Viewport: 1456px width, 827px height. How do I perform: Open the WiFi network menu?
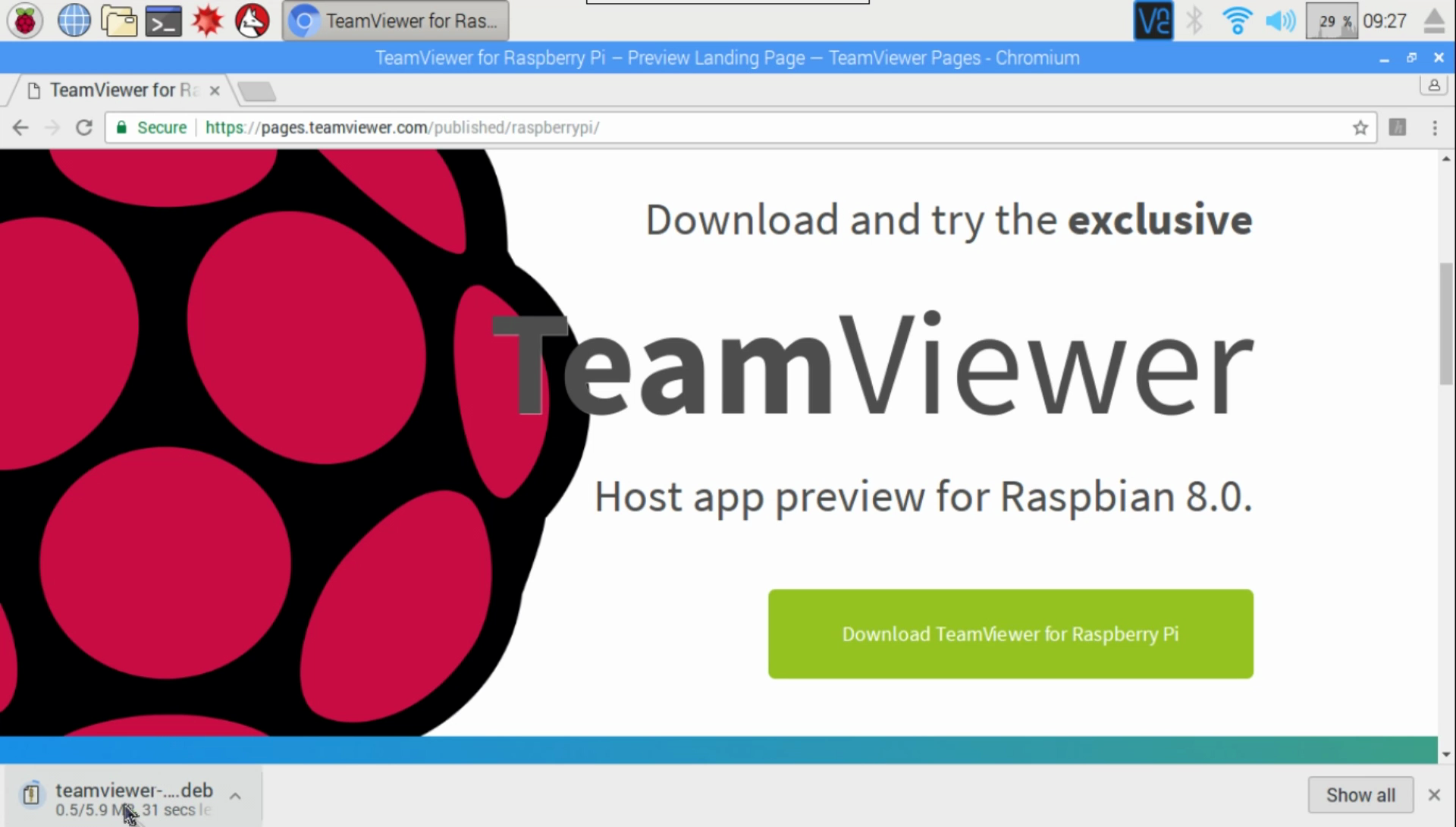[x=1237, y=20]
